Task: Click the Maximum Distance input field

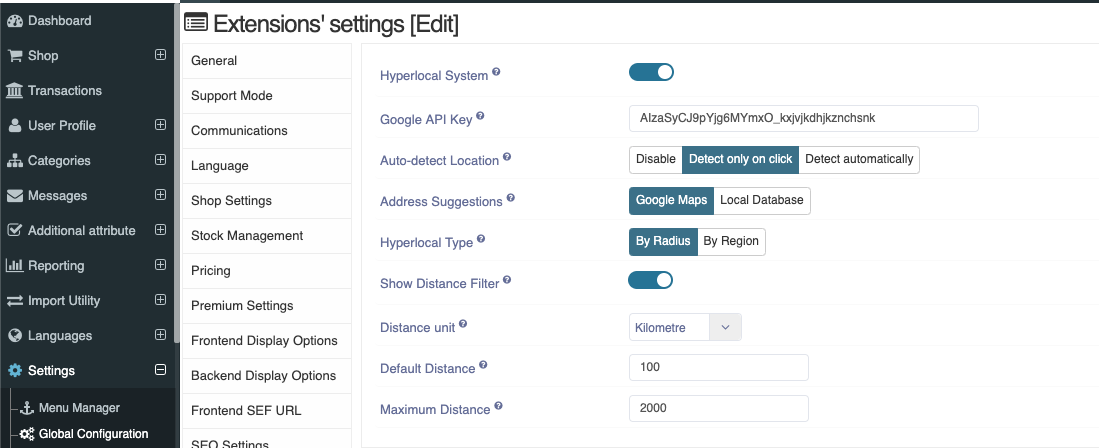Action: click(x=718, y=409)
